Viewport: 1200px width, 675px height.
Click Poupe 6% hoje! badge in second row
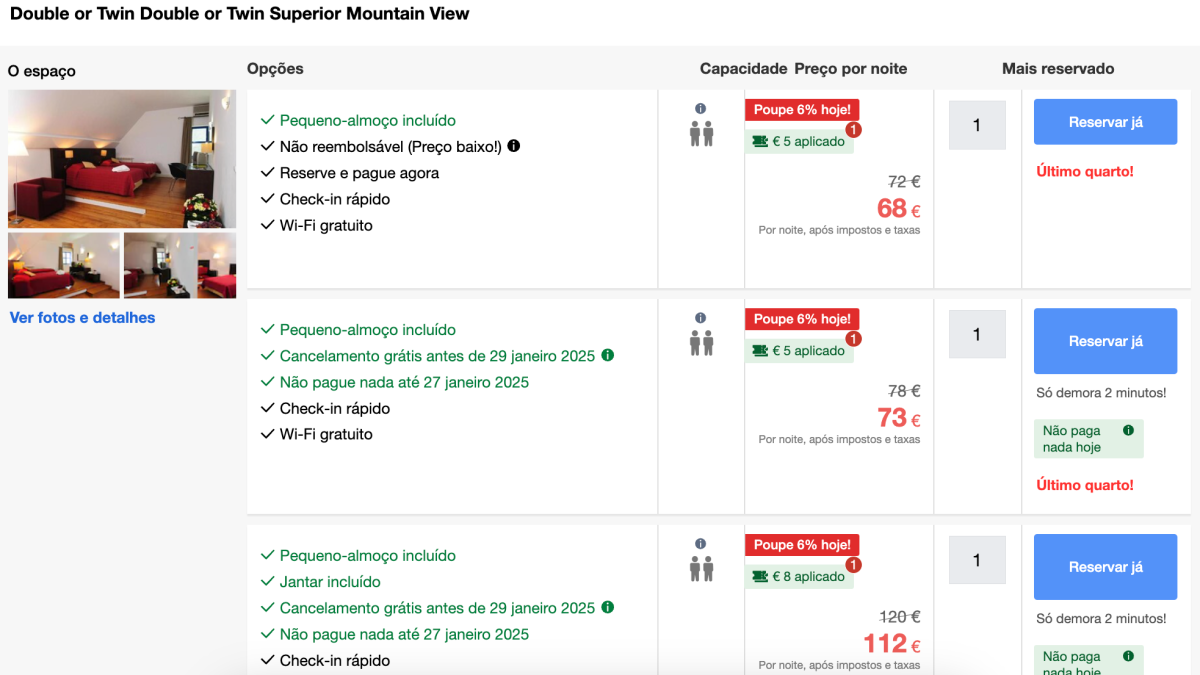pos(802,319)
